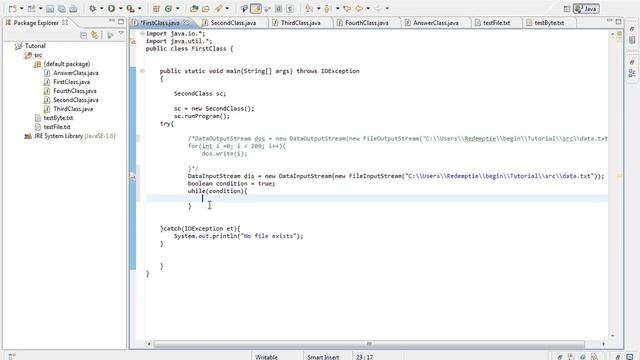
Task: Select the src folder in Package Explorer
Action: click(x=38, y=55)
